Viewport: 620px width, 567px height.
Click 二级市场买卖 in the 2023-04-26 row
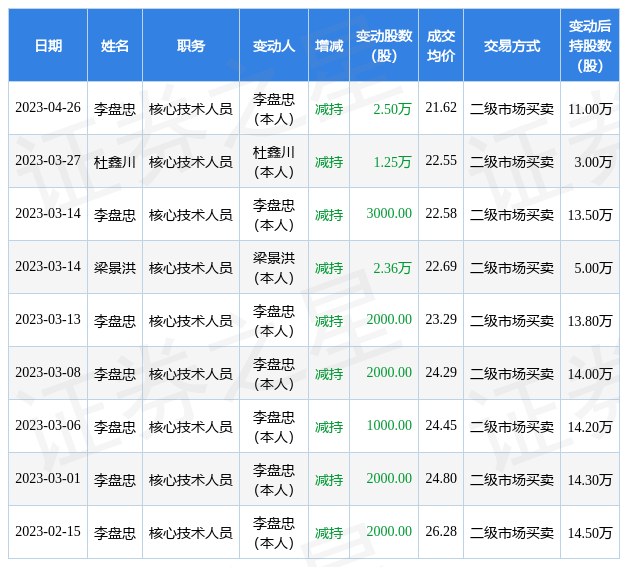[x=512, y=109]
